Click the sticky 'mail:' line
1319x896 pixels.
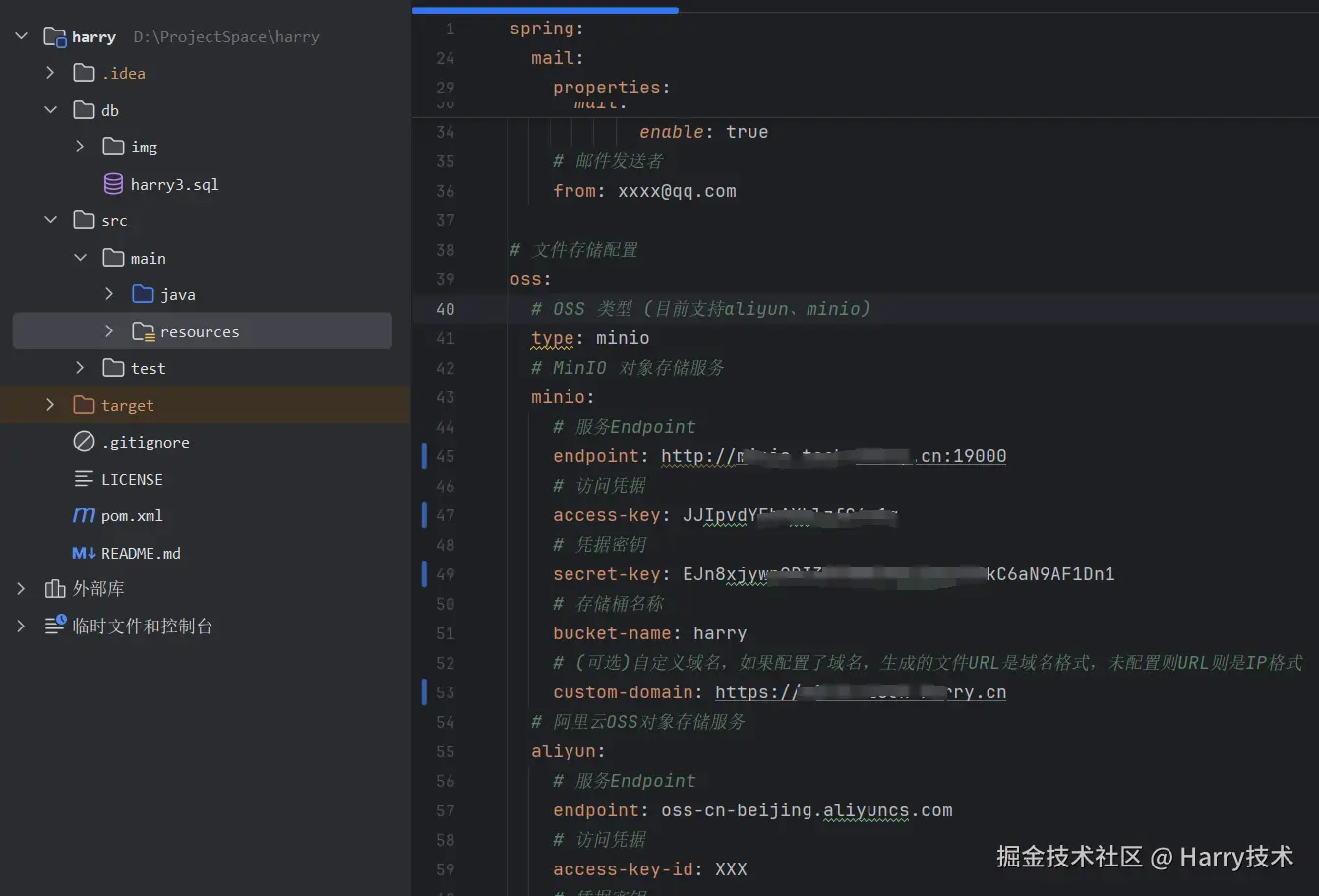pyautogui.click(x=558, y=58)
